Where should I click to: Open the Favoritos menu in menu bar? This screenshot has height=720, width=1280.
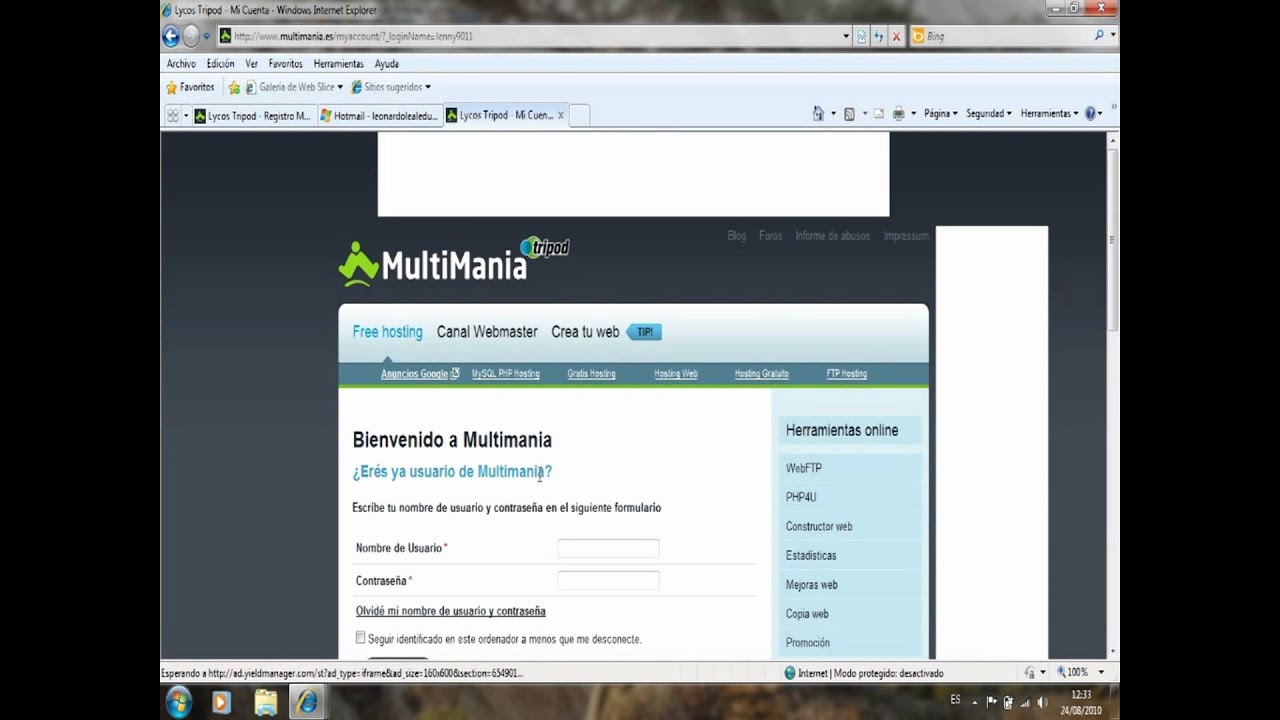coord(285,63)
